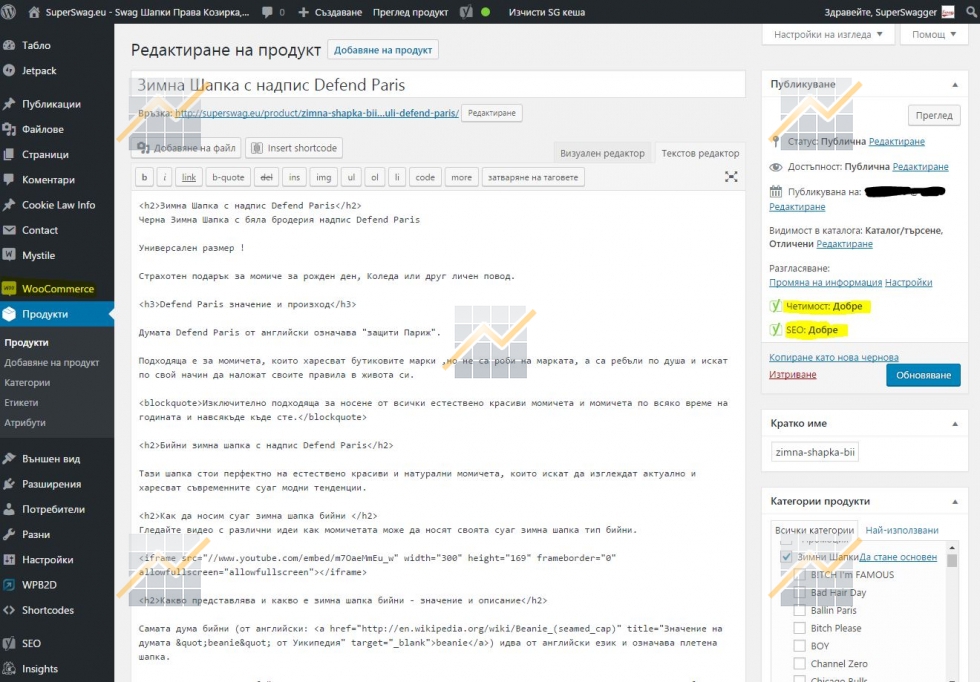Click the plus icon beside Създаване
Viewport: 980px width, 682px height.
pos(303,12)
